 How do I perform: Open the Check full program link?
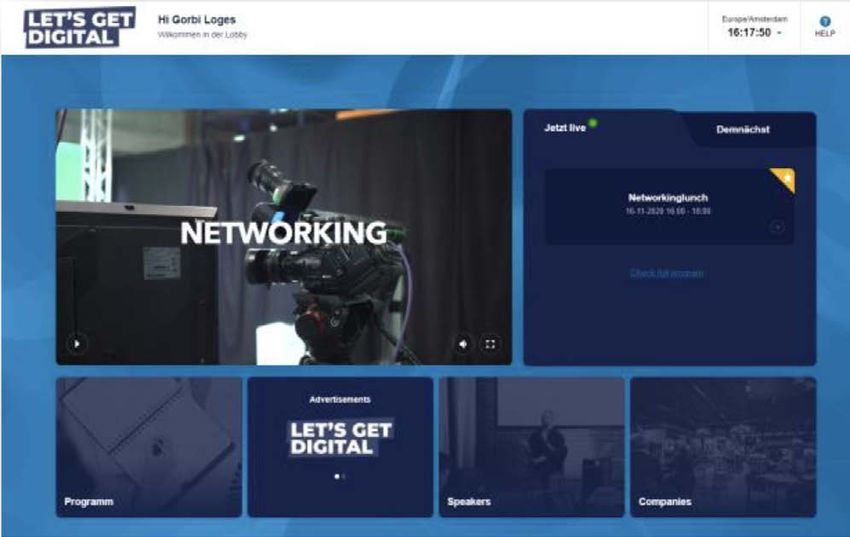tap(667, 273)
